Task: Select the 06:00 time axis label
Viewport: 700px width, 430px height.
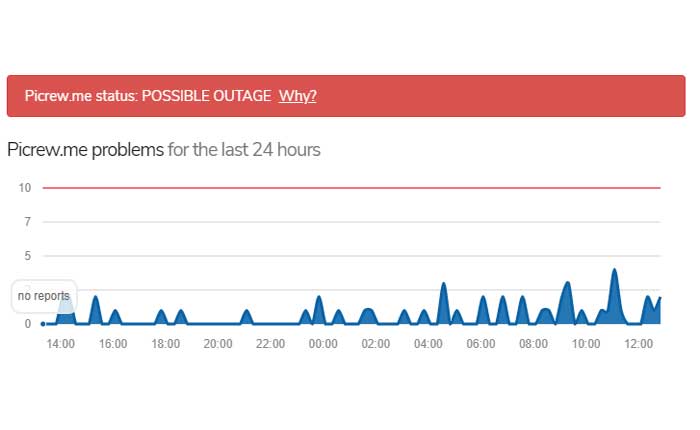Action: [481, 344]
